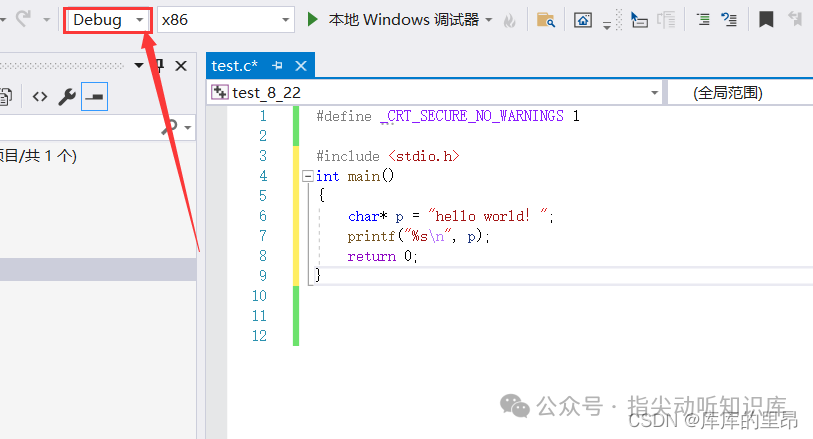Open the Debug configuration dropdown

coord(108,20)
